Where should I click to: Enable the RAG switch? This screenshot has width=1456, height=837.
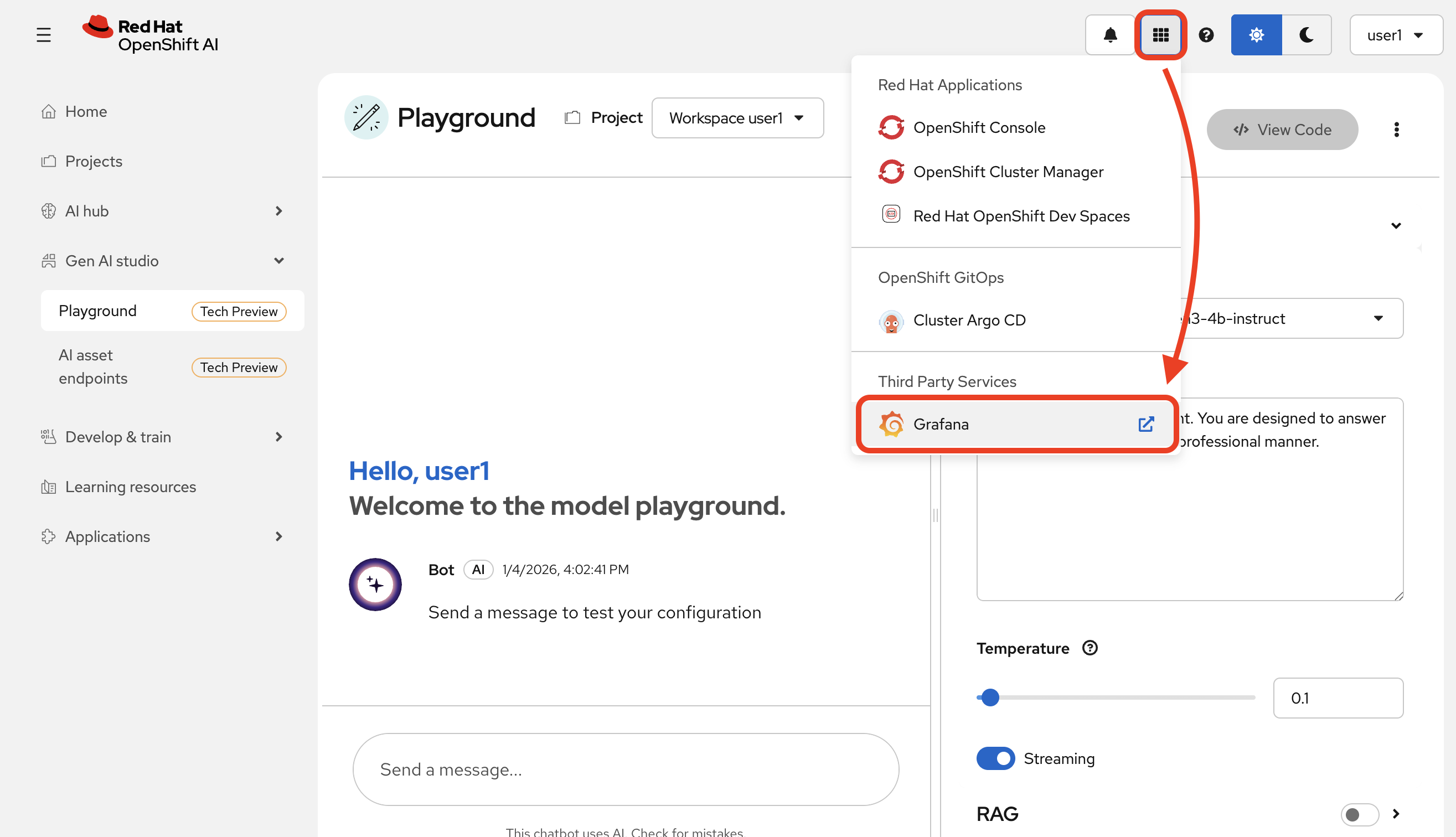pyautogui.click(x=1360, y=814)
